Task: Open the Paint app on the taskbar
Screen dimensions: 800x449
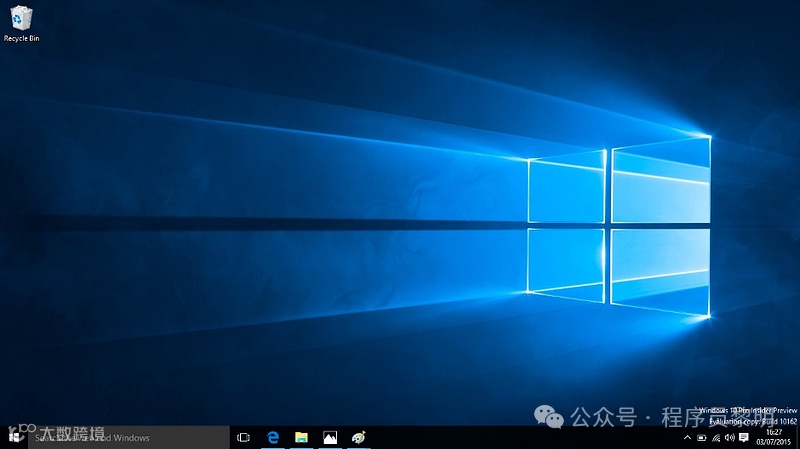Action: coord(359,438)
